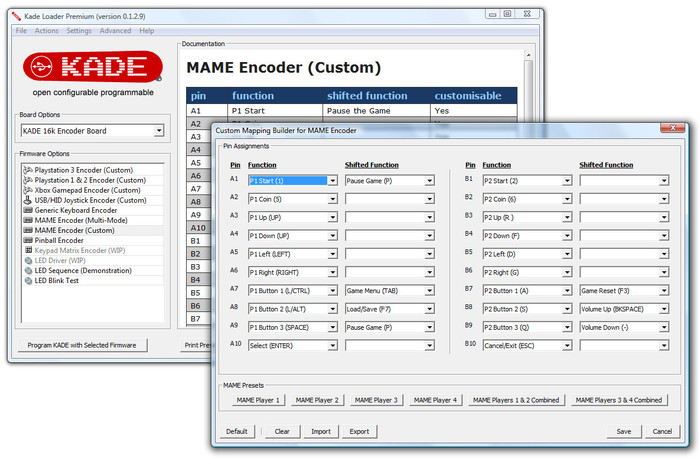
Task: Apply the MAME Player 1 preset
Action: tap(258, 400)
